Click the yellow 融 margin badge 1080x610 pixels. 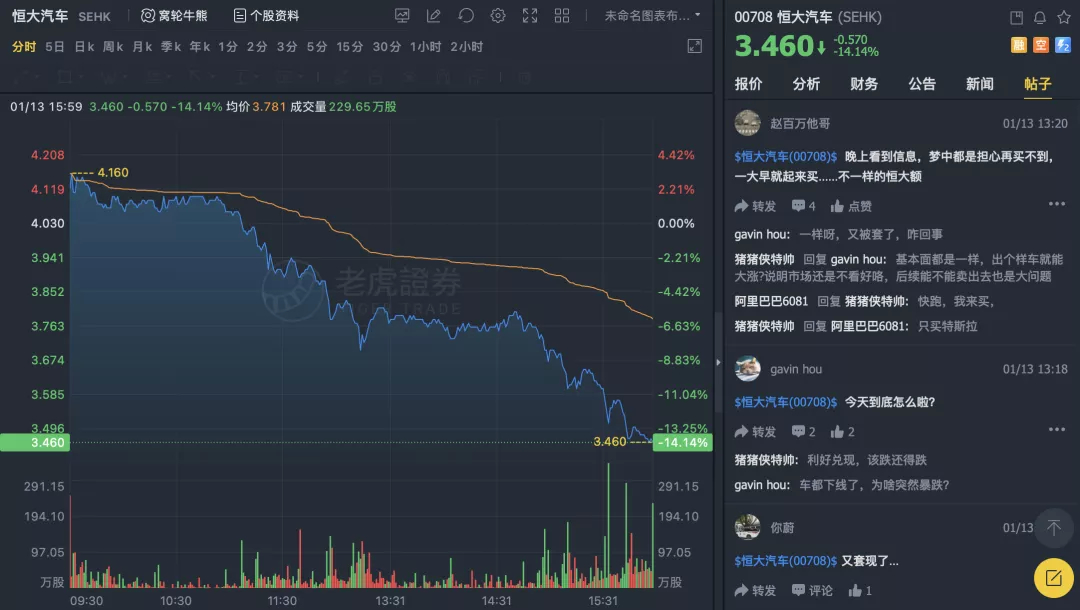(x=1019, y=45)
